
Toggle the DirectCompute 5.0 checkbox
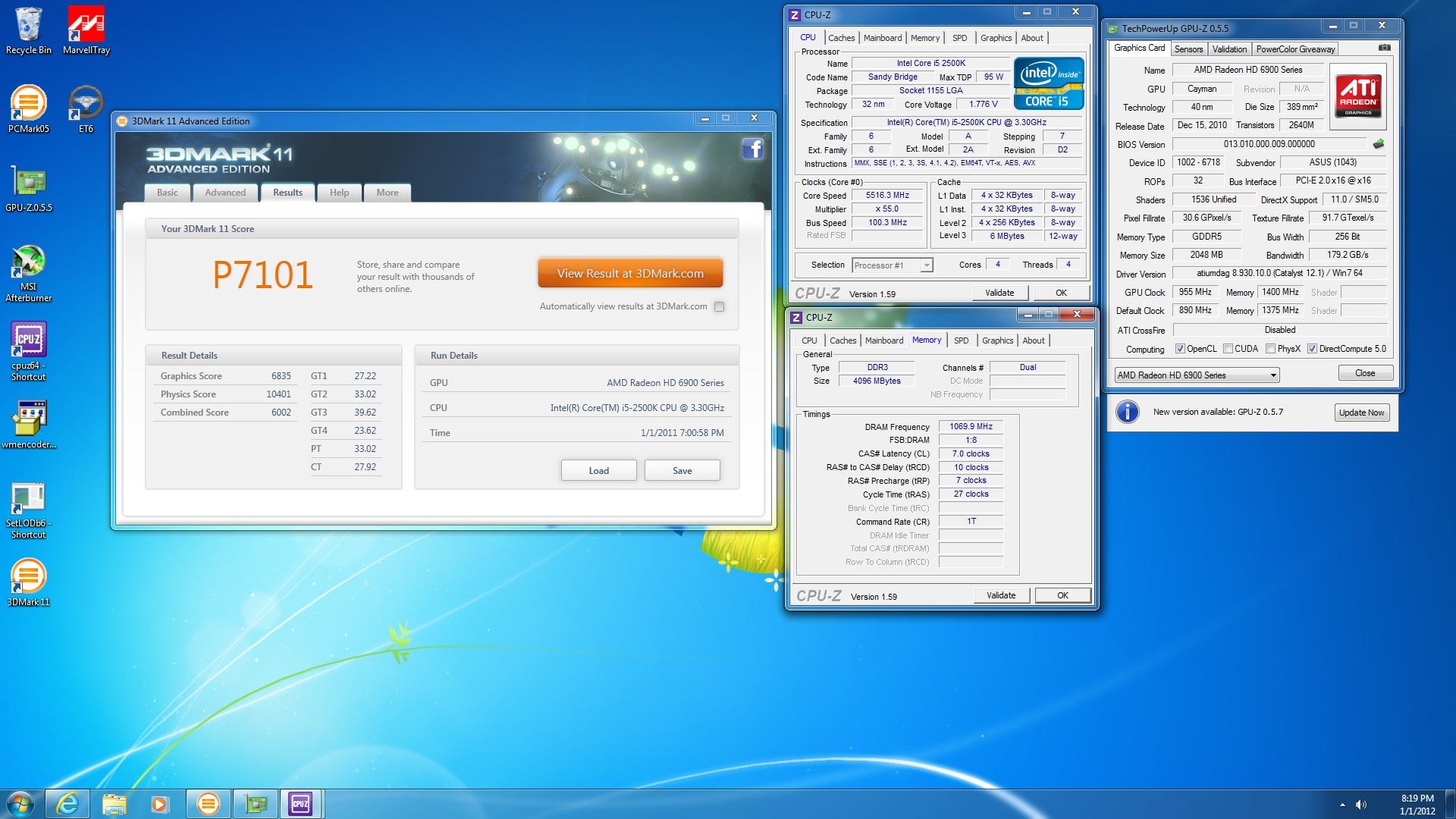point(1312,349)
